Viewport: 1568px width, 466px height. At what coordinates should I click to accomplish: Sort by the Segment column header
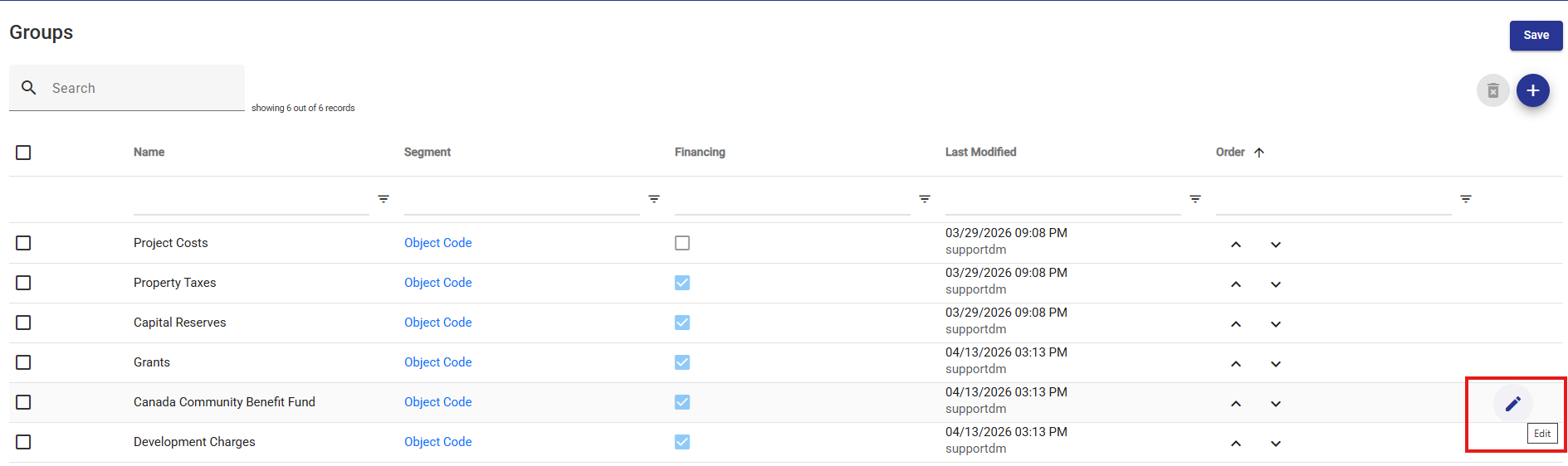click(x=427, y=152)
